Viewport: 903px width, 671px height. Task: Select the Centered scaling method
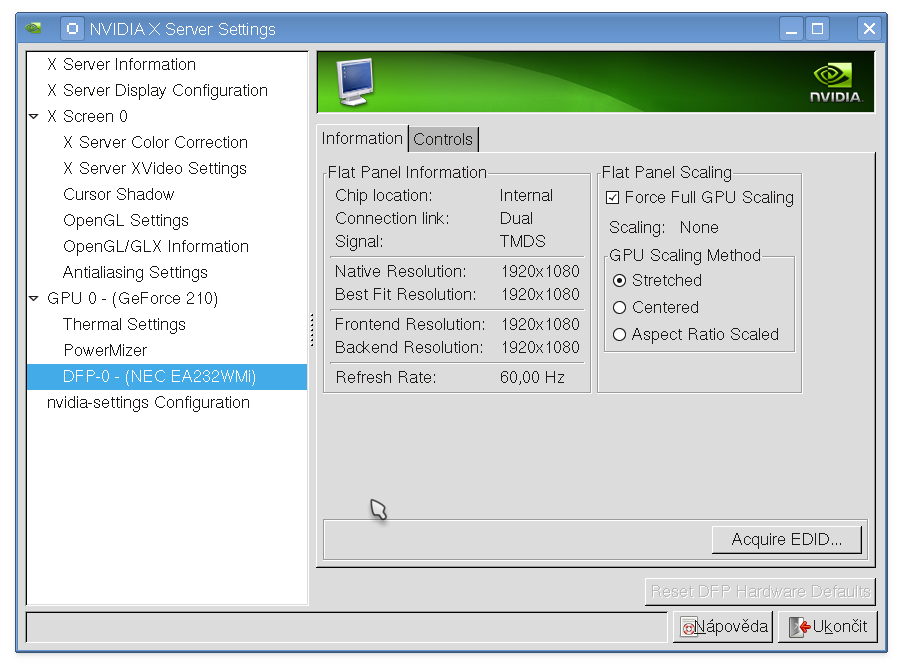click(x=620, y=308)
